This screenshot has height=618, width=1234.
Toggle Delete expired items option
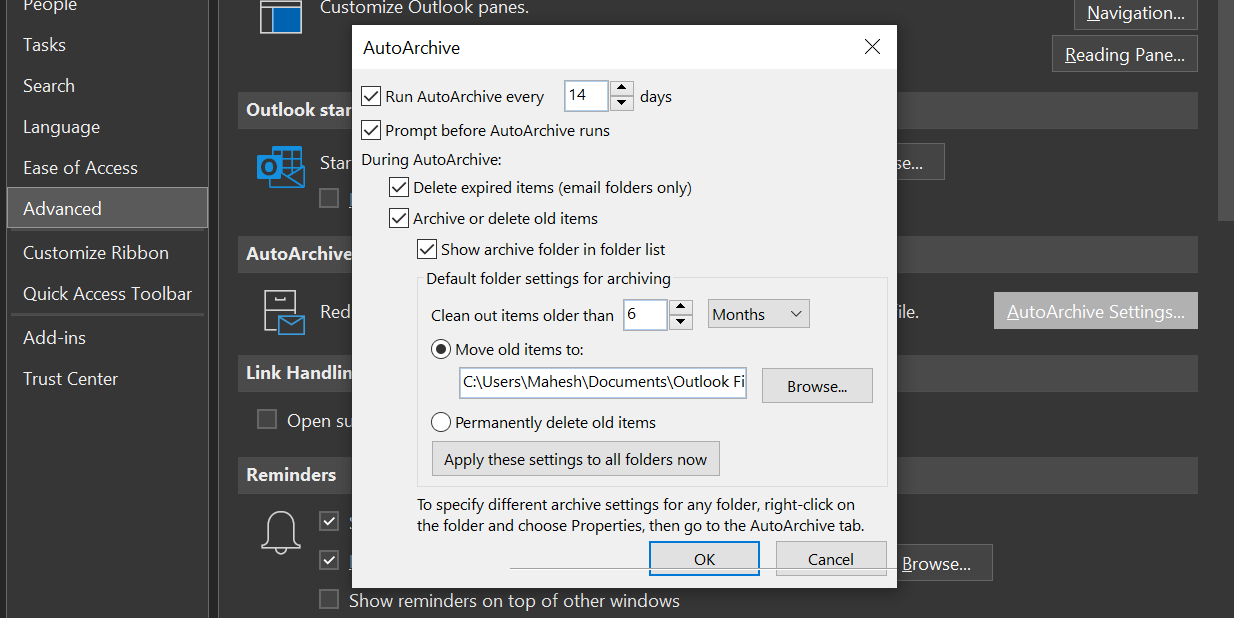coord(399,187)
